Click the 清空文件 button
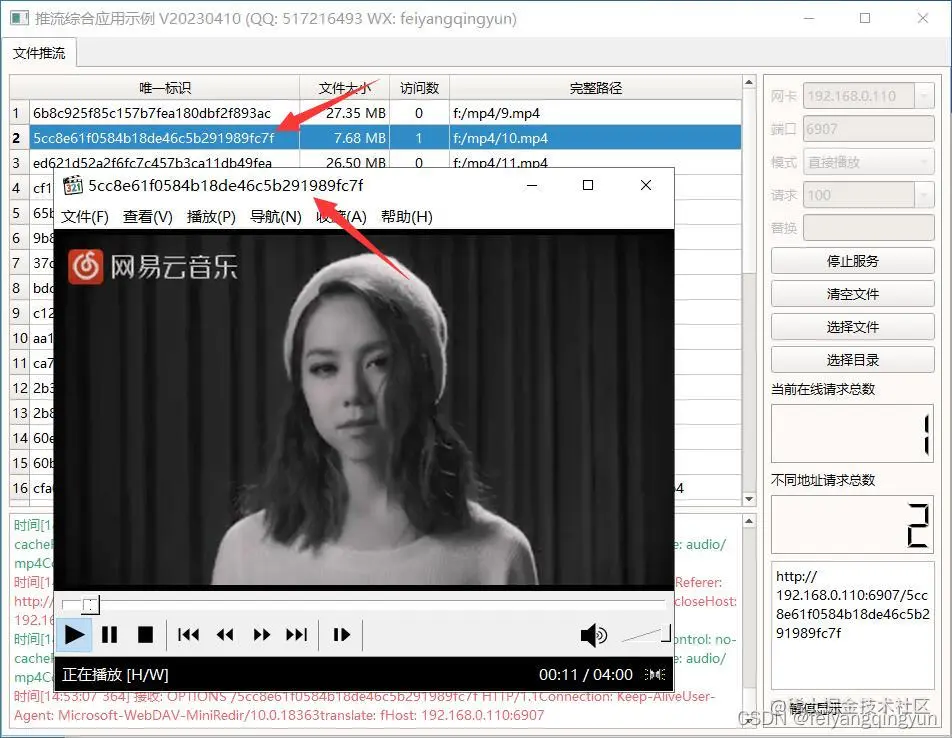Screen dimensions: 952x738 pyautogui.click(x=852, y=294)
